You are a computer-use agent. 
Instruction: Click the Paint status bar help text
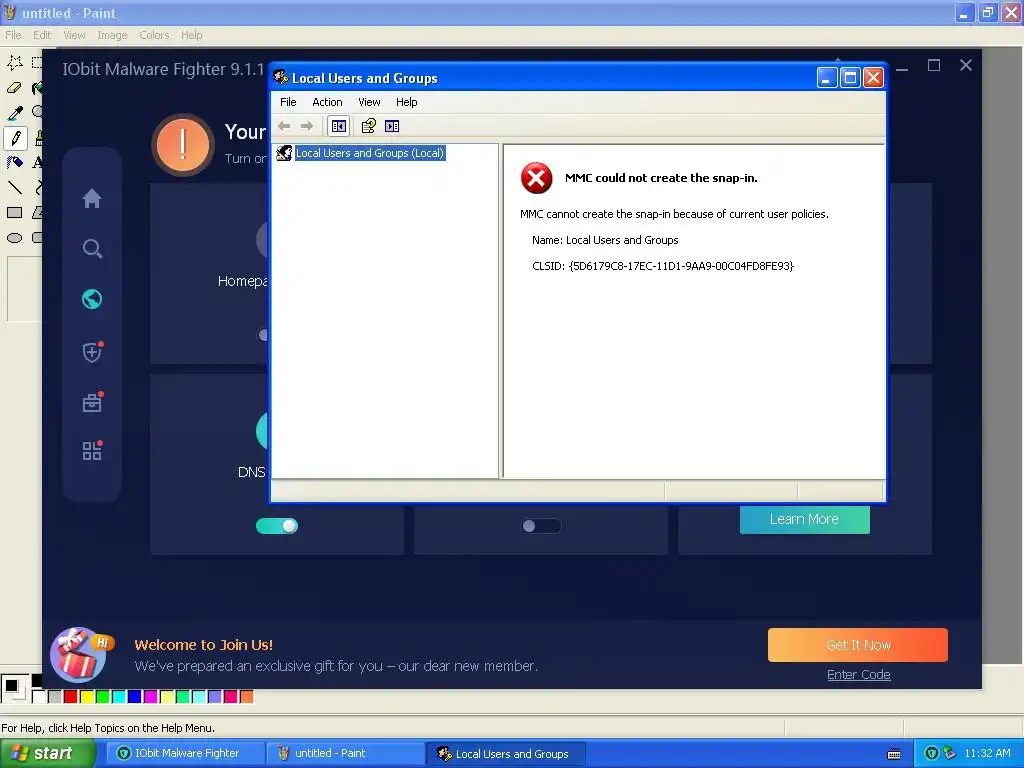click(x=108, y=728)
